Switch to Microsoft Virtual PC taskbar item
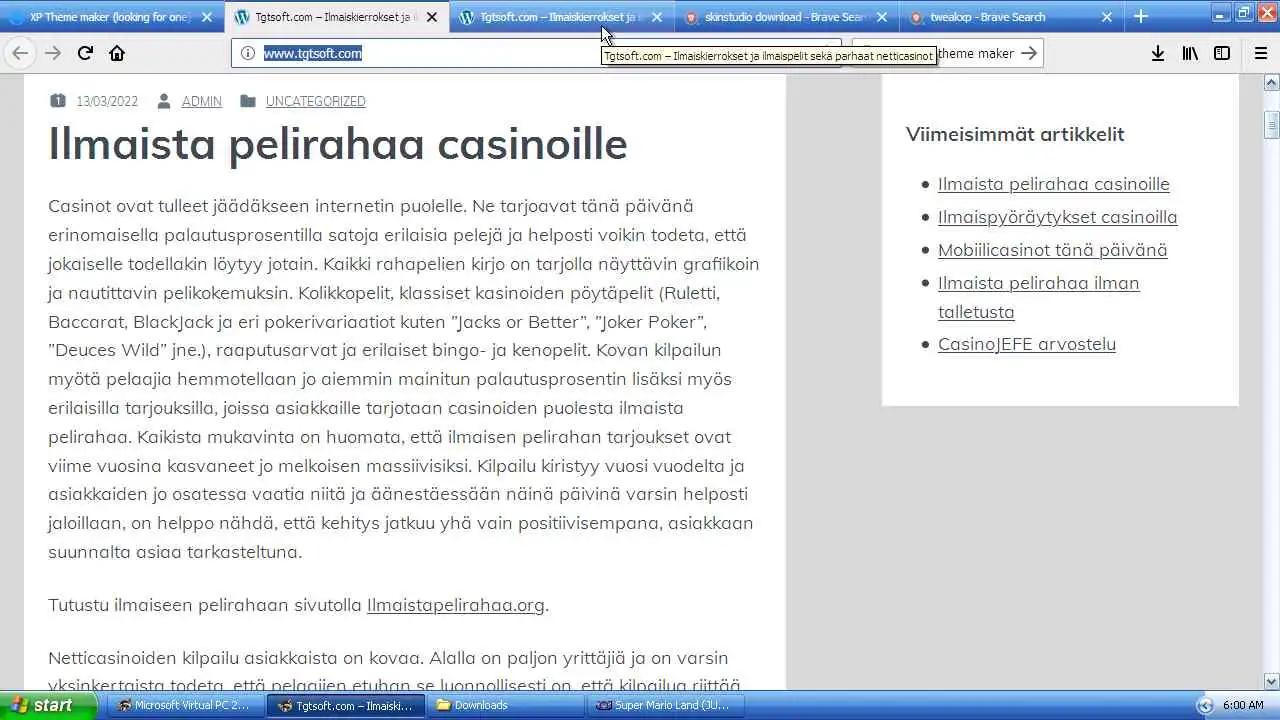 185,705
